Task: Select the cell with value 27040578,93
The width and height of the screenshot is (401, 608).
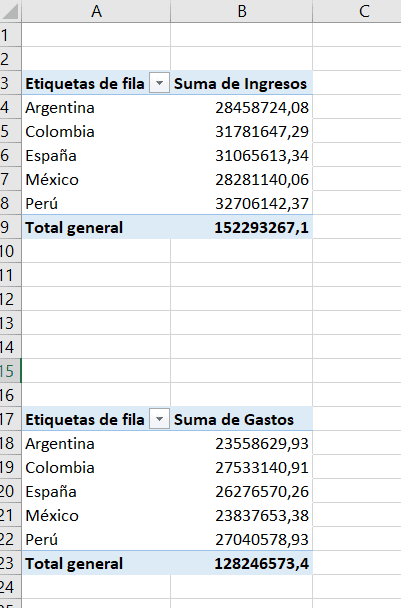Action: (x=242, y=540)
